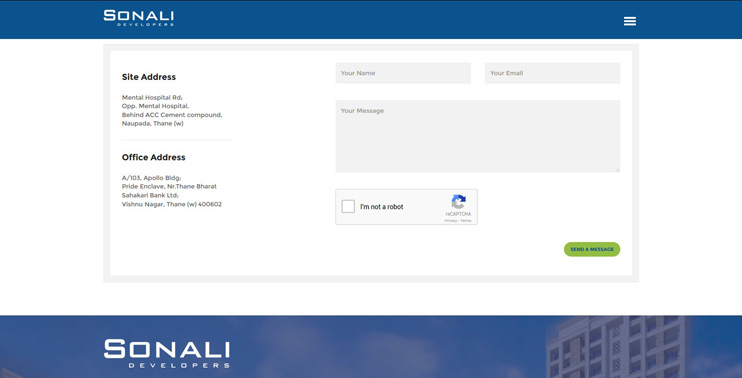
Task: Click the text "Pride Enclave, Nr.Thane Bharat"
Action: point(169,186)
